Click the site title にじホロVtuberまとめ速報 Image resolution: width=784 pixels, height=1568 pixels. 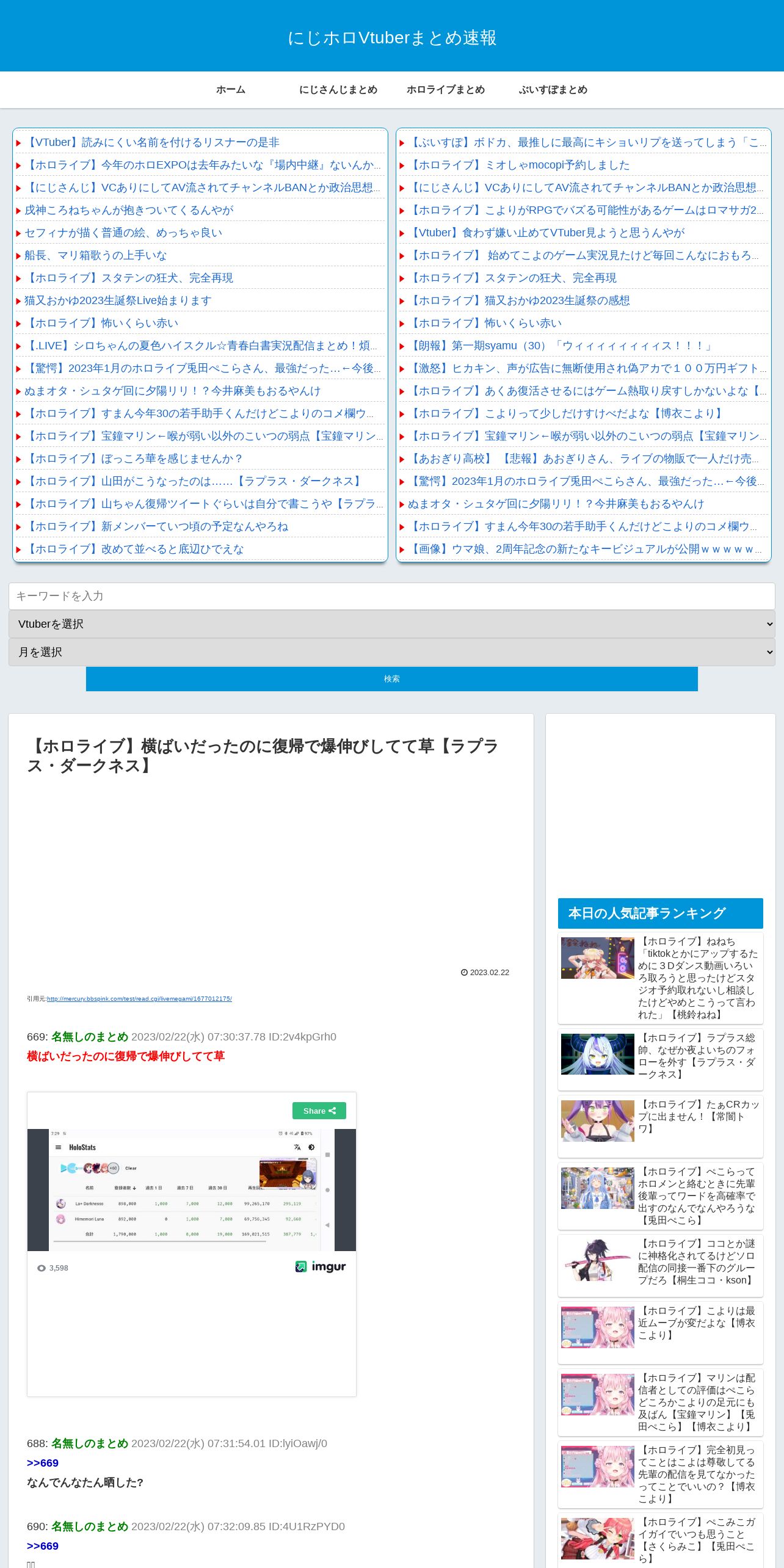[x=392, y=38]
